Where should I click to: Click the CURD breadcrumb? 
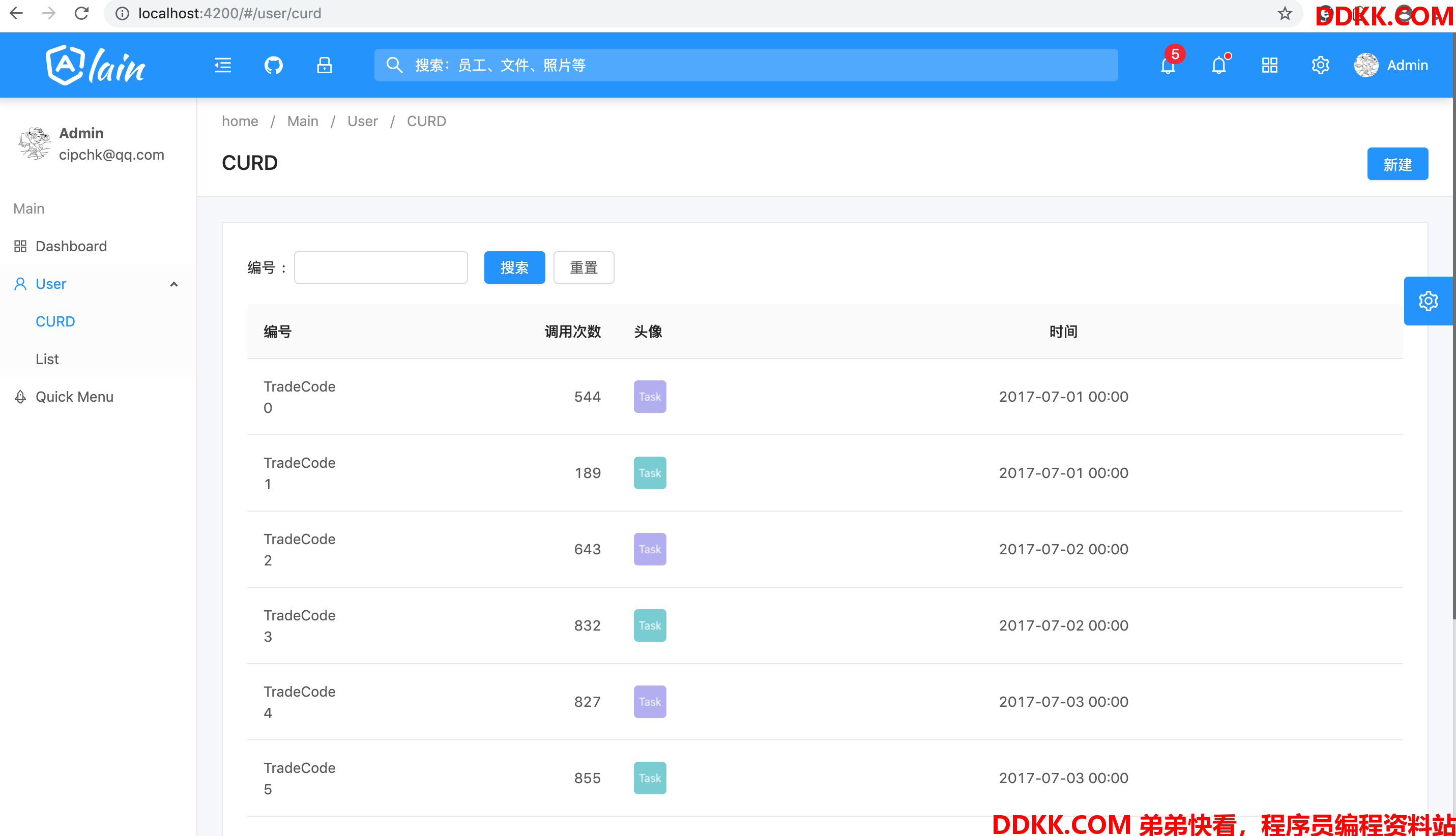point(426,121)
